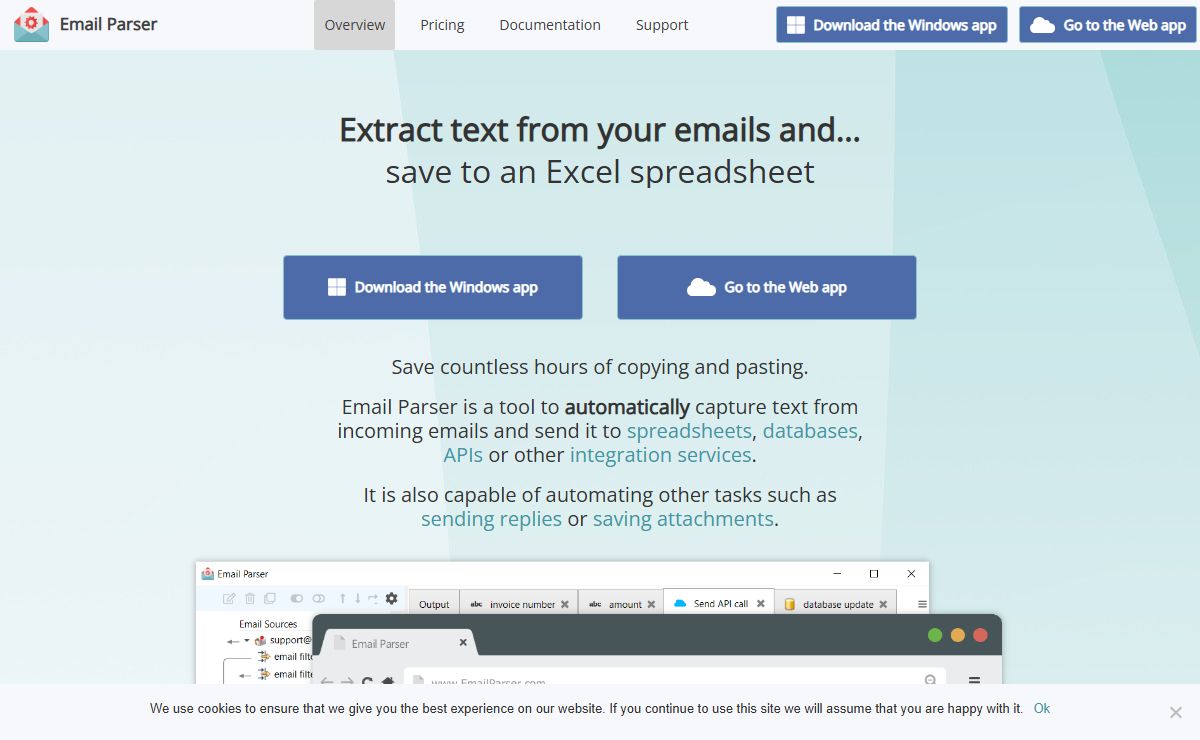Follow the spreadsheets link
1200x740 pixels.
tap(689, 431)
